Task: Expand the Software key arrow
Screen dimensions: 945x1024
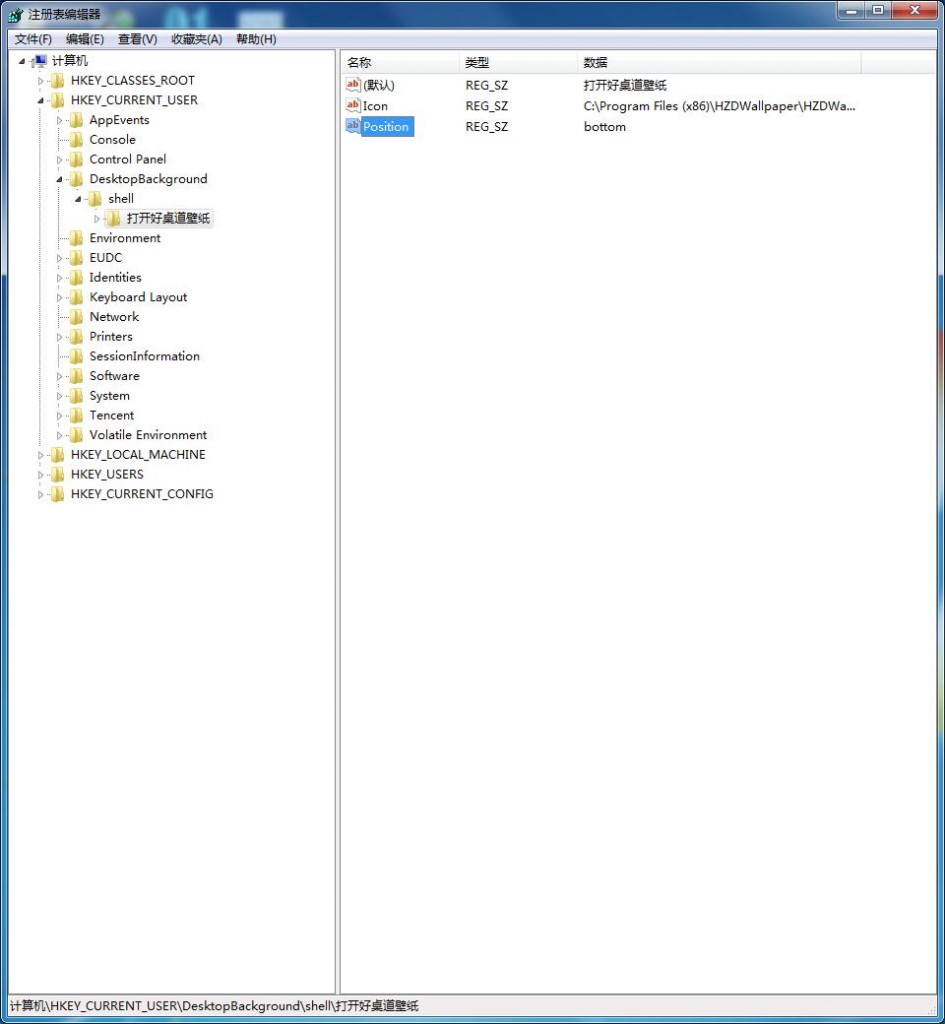Action: click(x=59, y=376)
